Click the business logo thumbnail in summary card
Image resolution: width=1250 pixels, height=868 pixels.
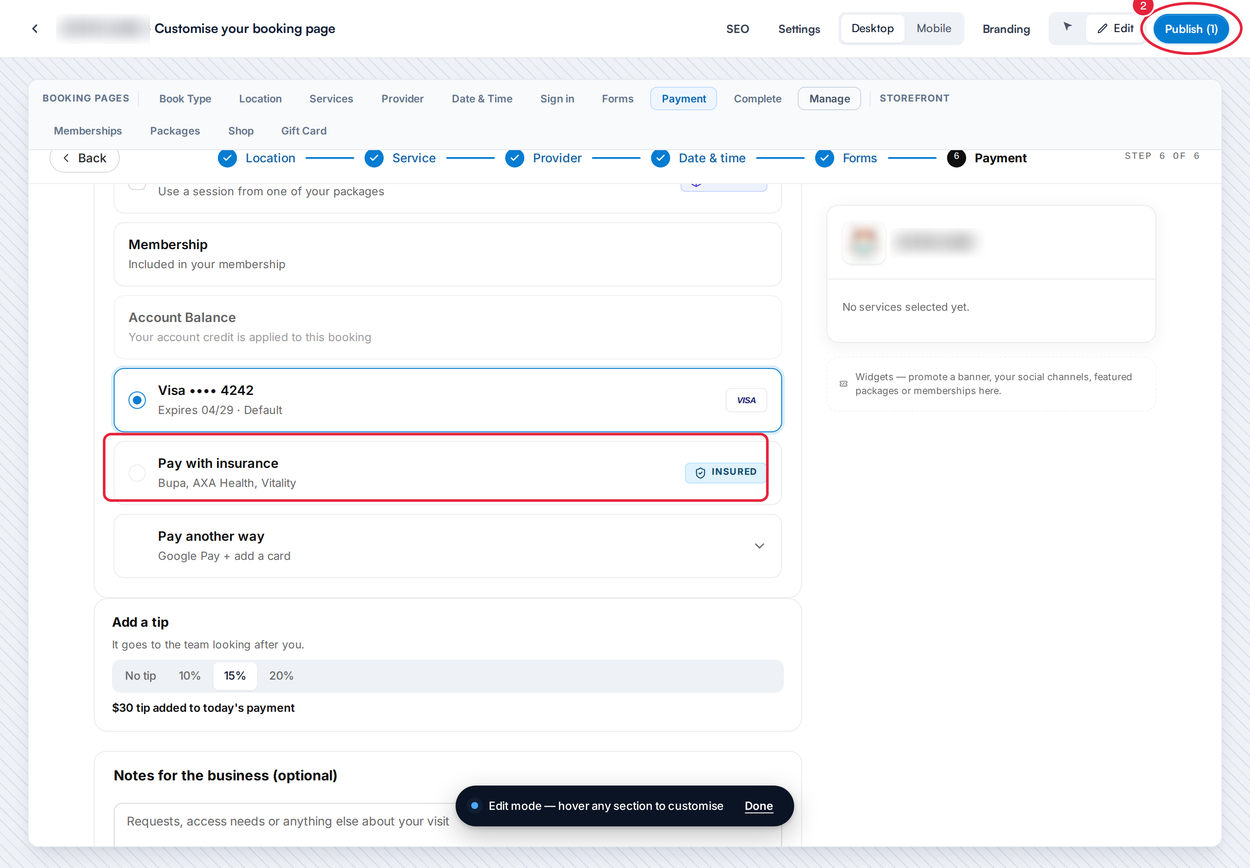pyautogui.click(x=864, y=242)
